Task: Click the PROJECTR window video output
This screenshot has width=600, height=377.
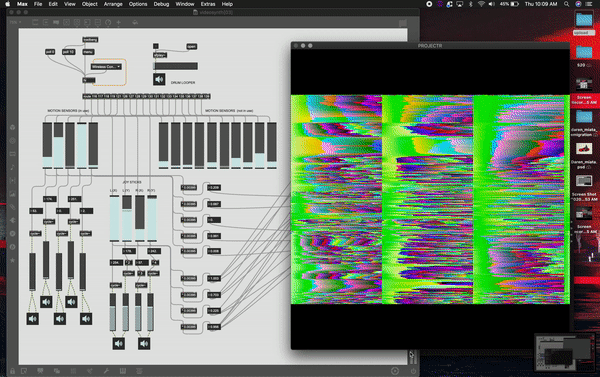Action: (430, 199)
